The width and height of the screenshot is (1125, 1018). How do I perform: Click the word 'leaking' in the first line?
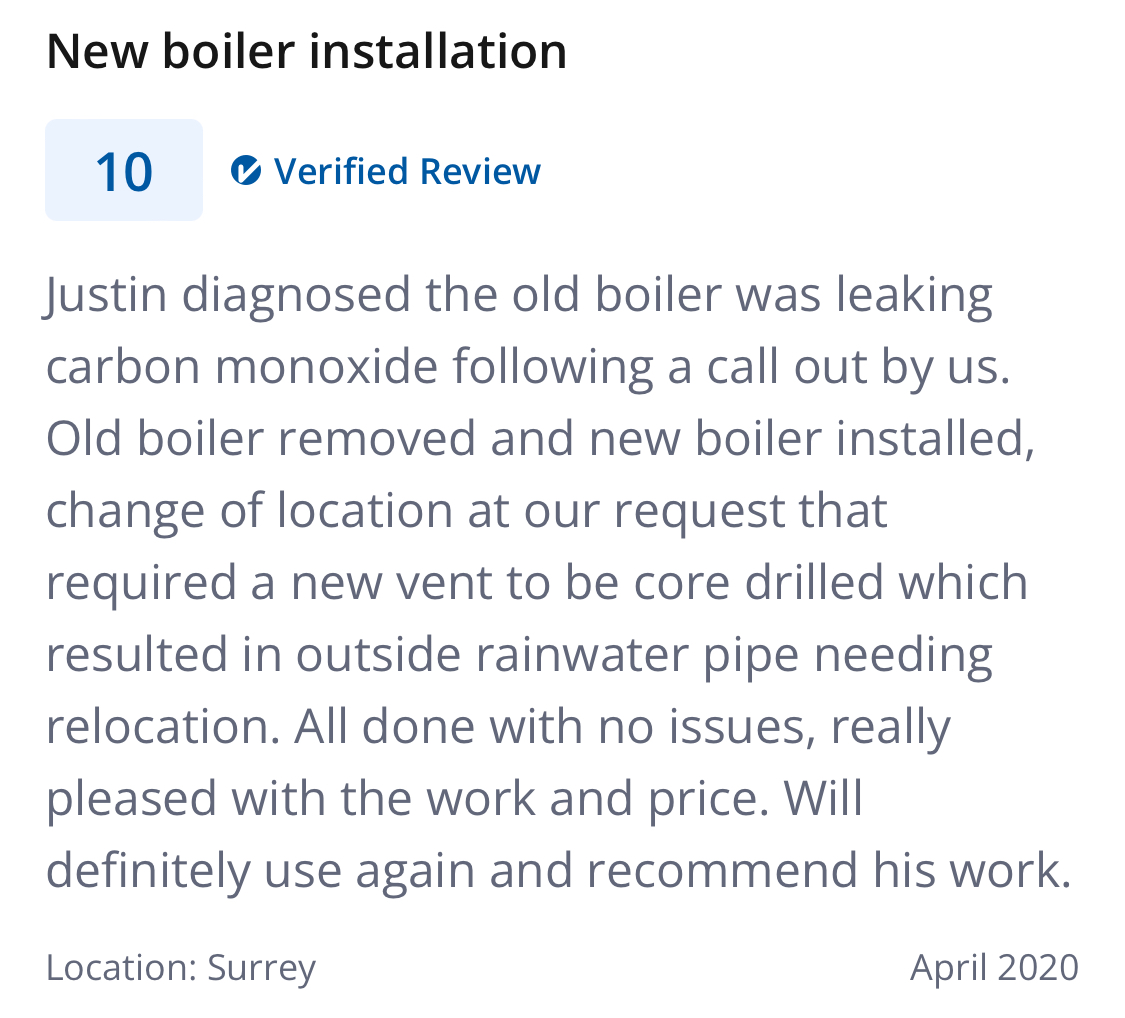pyautogui.click(x=914, y=296)
